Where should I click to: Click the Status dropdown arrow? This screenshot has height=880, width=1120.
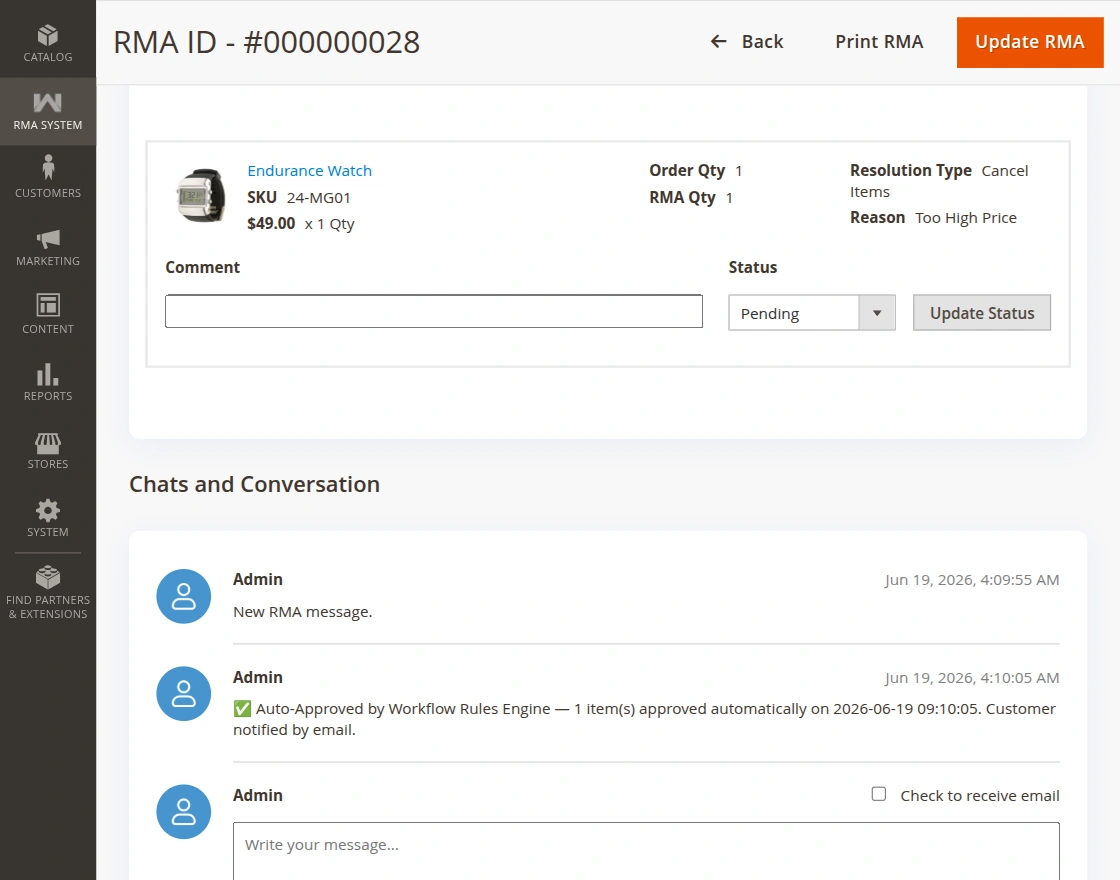pyautogui.click(x=877, y=313)
